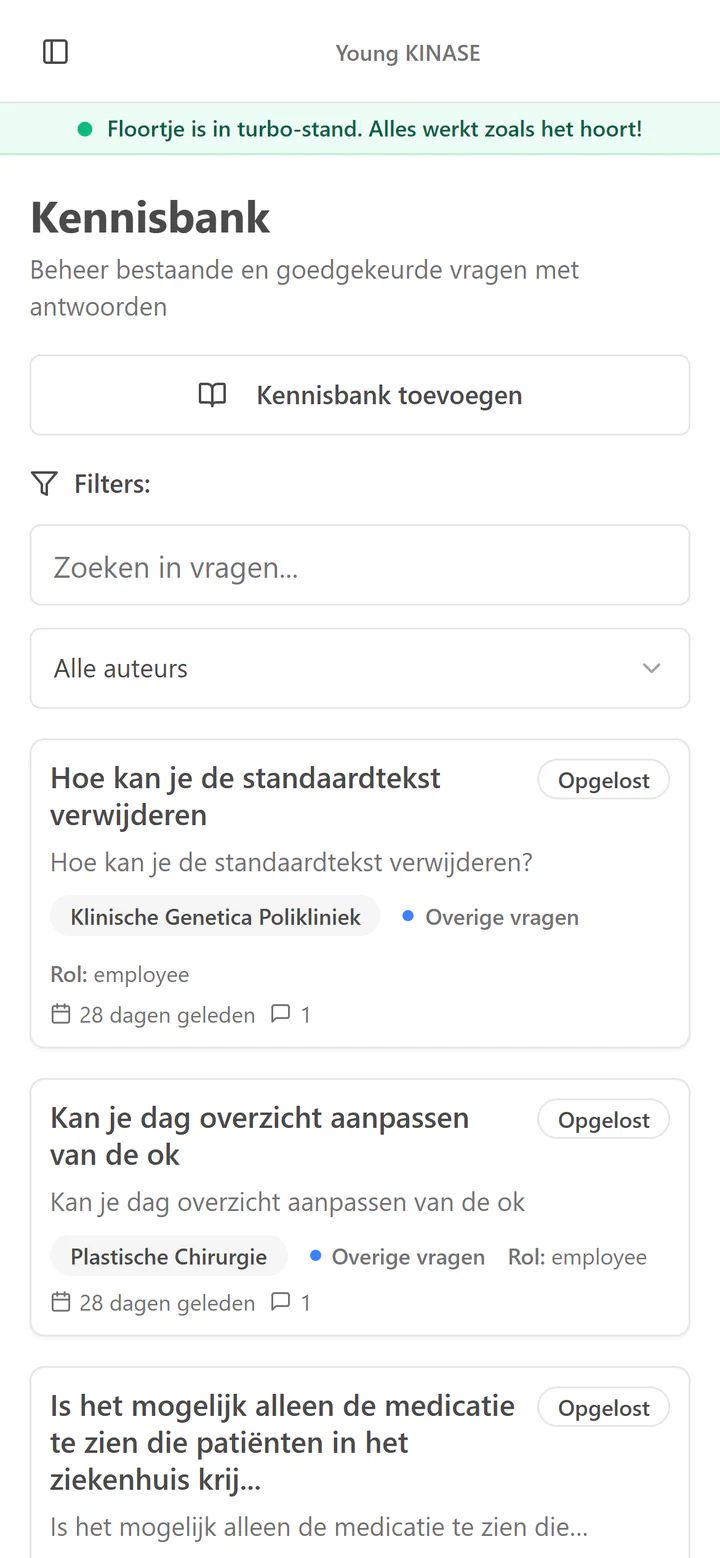
Task: Click 'Floortje is in turbo-stand' banner text
Action: coord(374,129)
